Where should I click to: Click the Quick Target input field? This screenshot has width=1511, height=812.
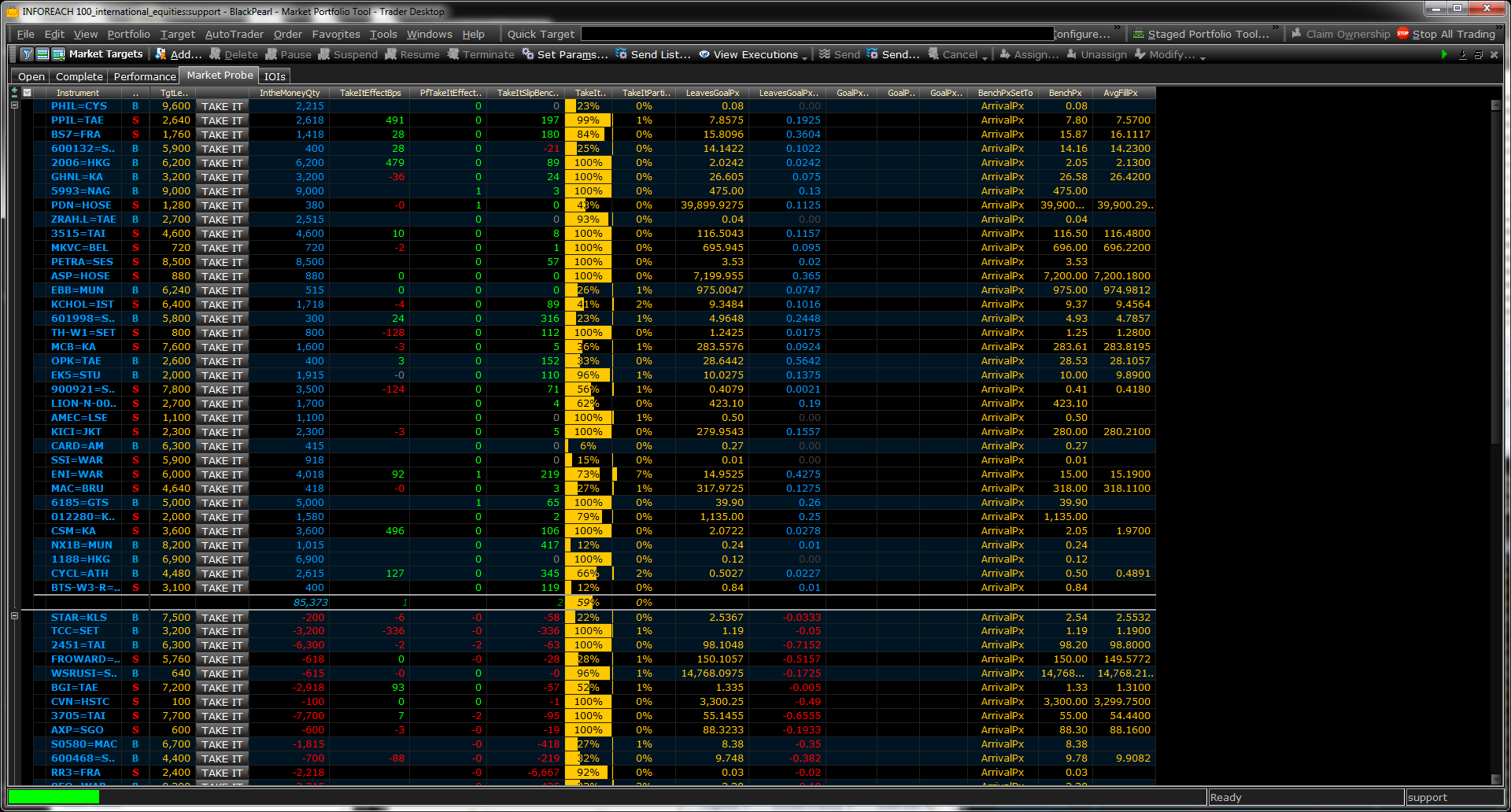(x=817, y=34)
